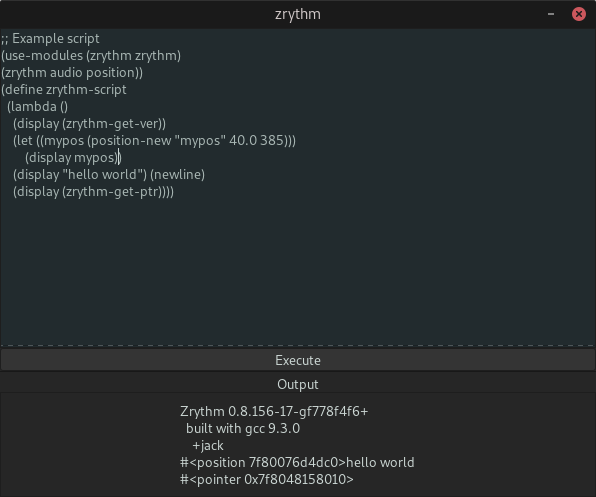Click the position-new "mypos" line
This screenshot has height=497, width=596.
tap(154, 141)
